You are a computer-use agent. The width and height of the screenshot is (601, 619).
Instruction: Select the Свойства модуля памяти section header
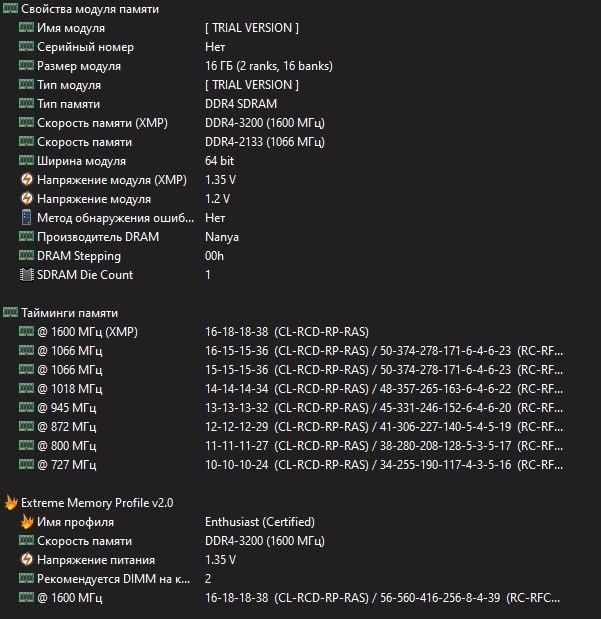tap(90, 9)
